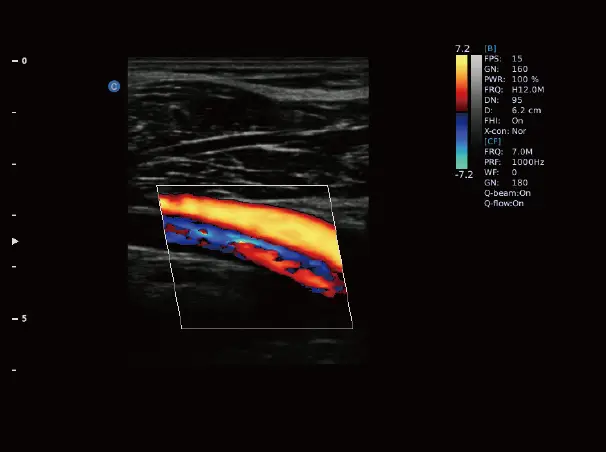Screen dimensions: 606x452
Task: Click the color velocity scale bar
Action: (x=462, y=110)
